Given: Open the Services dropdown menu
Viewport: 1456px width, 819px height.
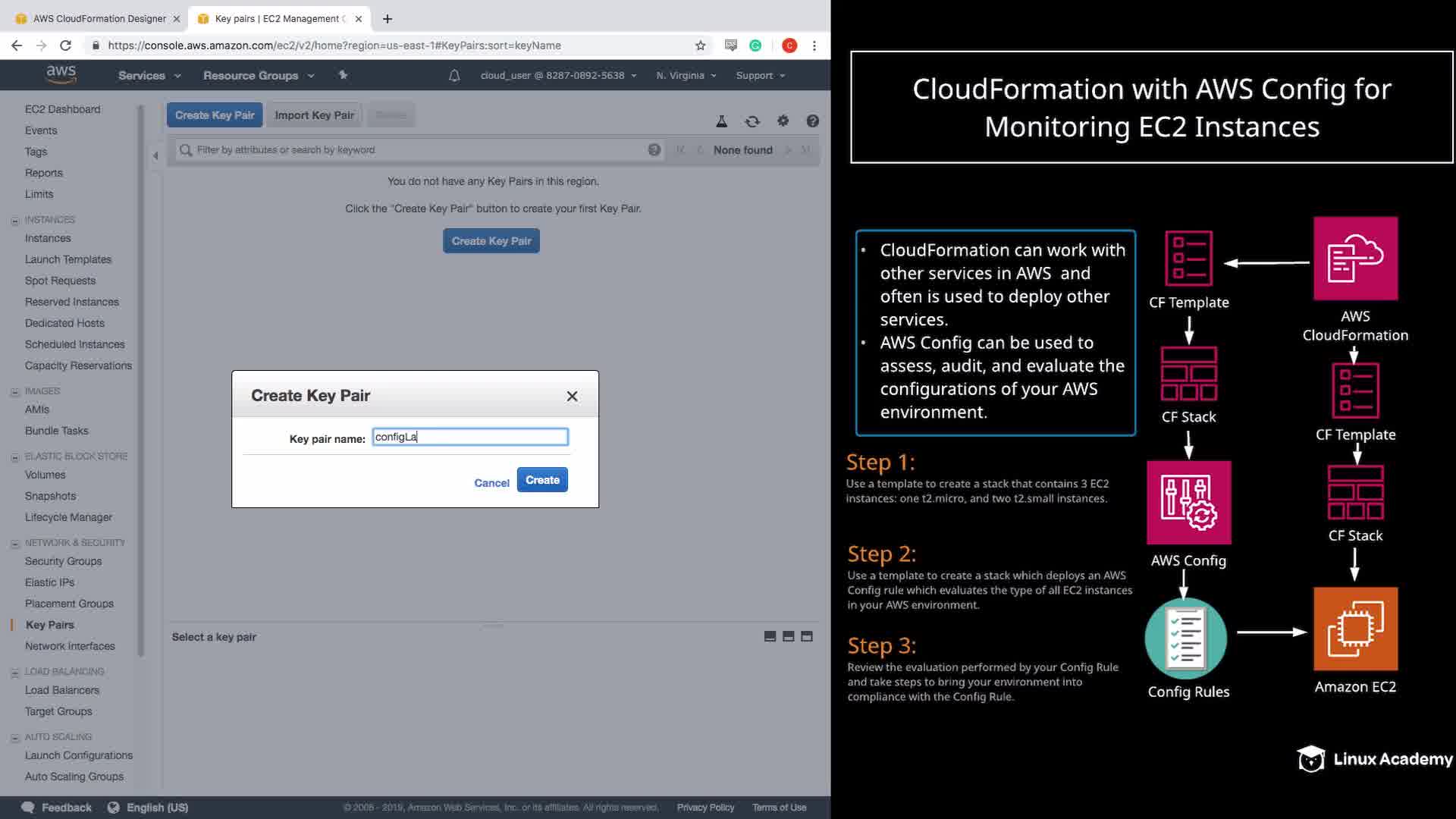Looking at the screenshot, I should pos(149,76).
